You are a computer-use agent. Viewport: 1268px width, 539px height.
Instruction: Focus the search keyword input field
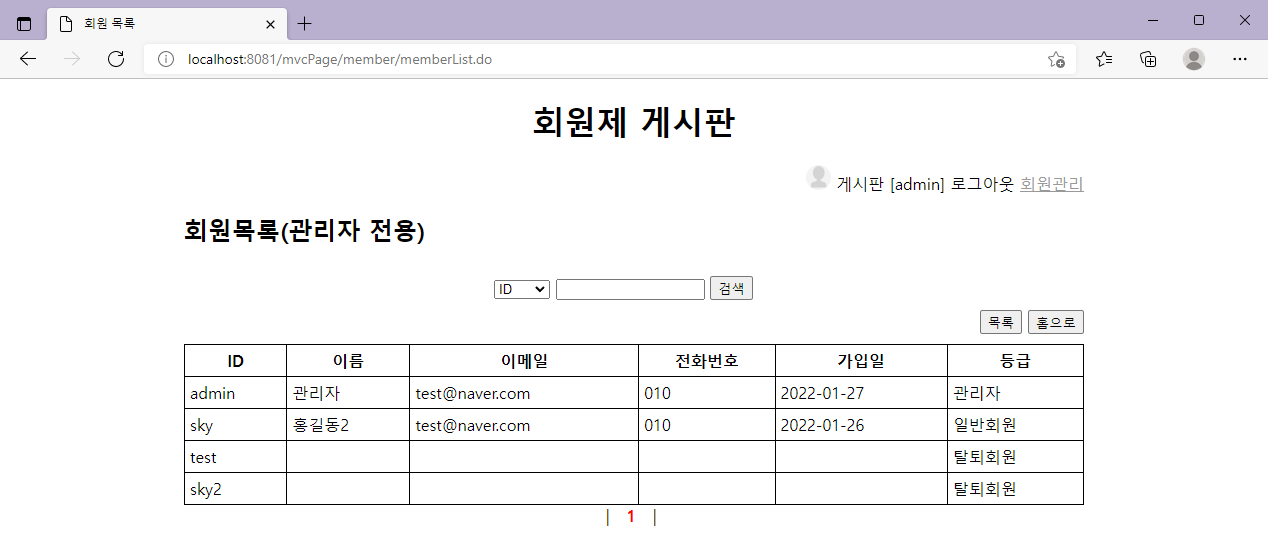[631, 289]
